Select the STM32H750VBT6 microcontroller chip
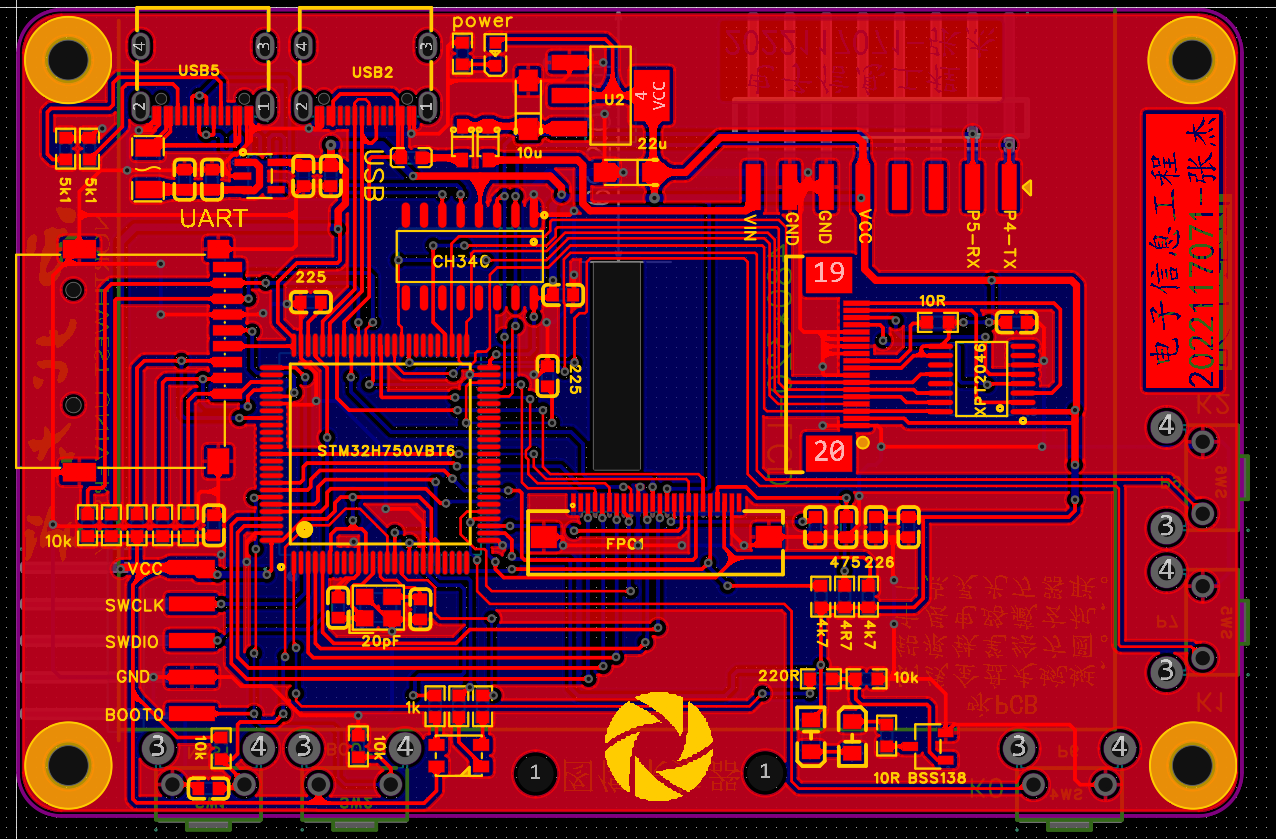Screen dimensions: 1276x839 tap(380, 452)
